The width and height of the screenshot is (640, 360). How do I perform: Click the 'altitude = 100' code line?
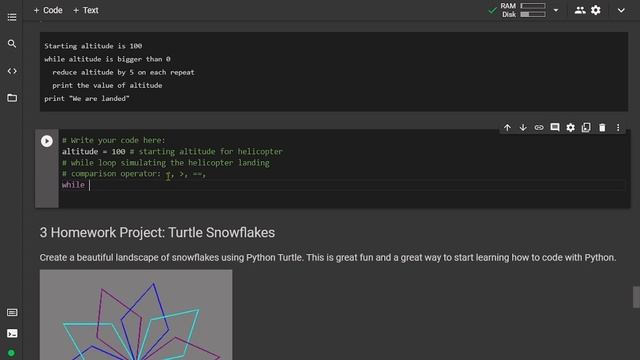click(172, 151)
